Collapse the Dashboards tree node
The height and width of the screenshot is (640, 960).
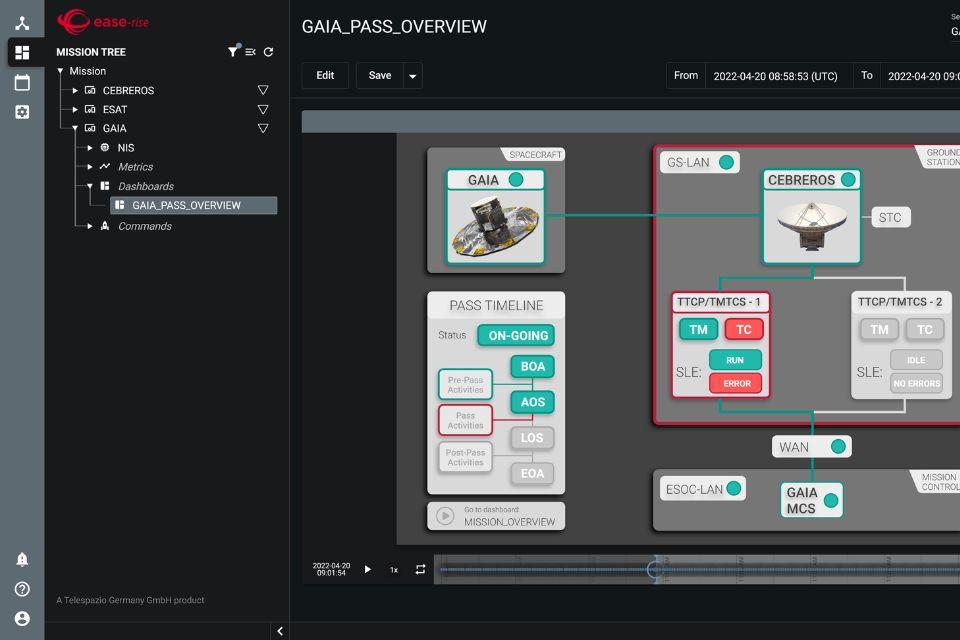(89, 186)
